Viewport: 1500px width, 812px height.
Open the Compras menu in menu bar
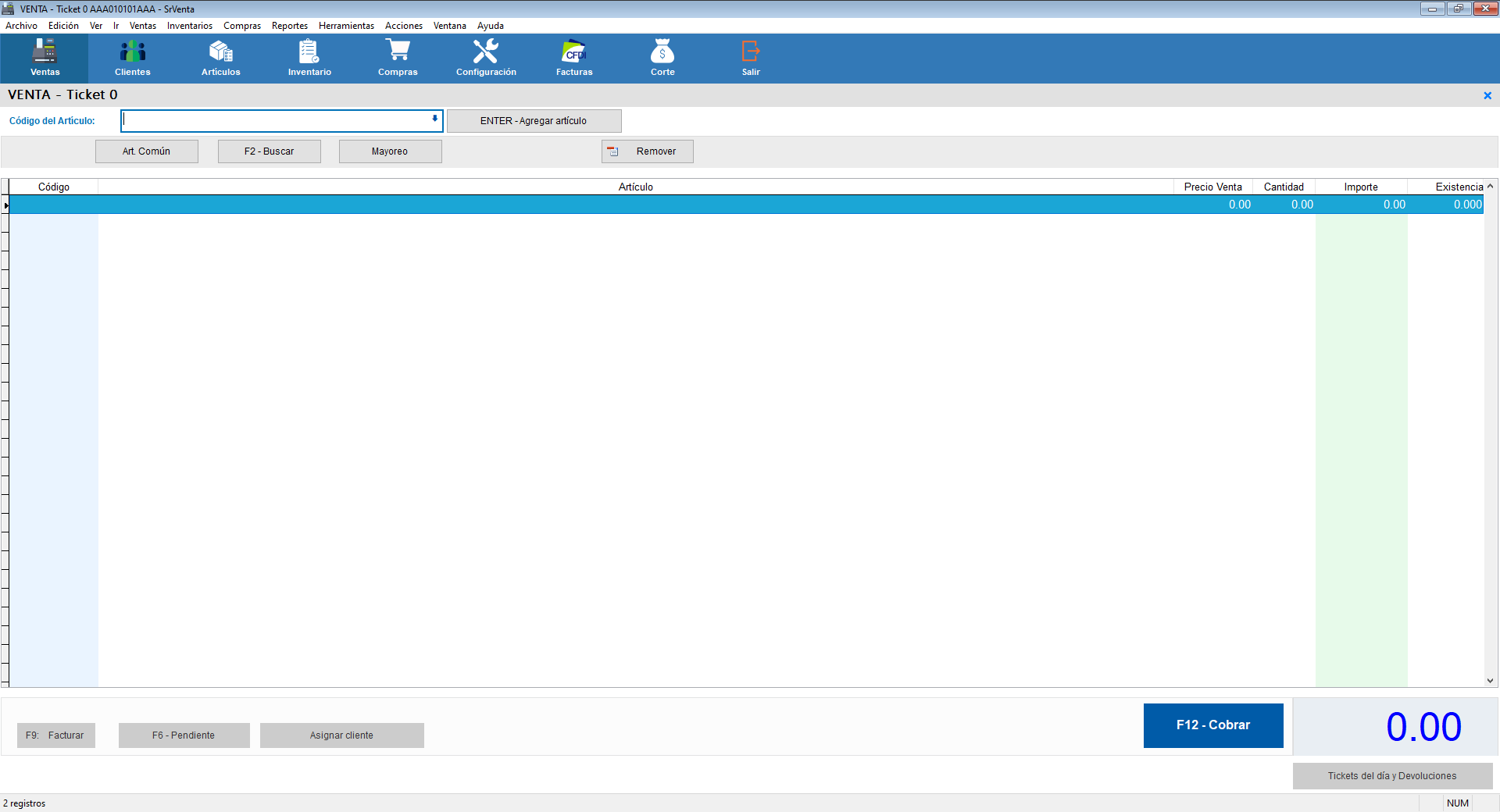pyautogui.click(x=242, y=26)
